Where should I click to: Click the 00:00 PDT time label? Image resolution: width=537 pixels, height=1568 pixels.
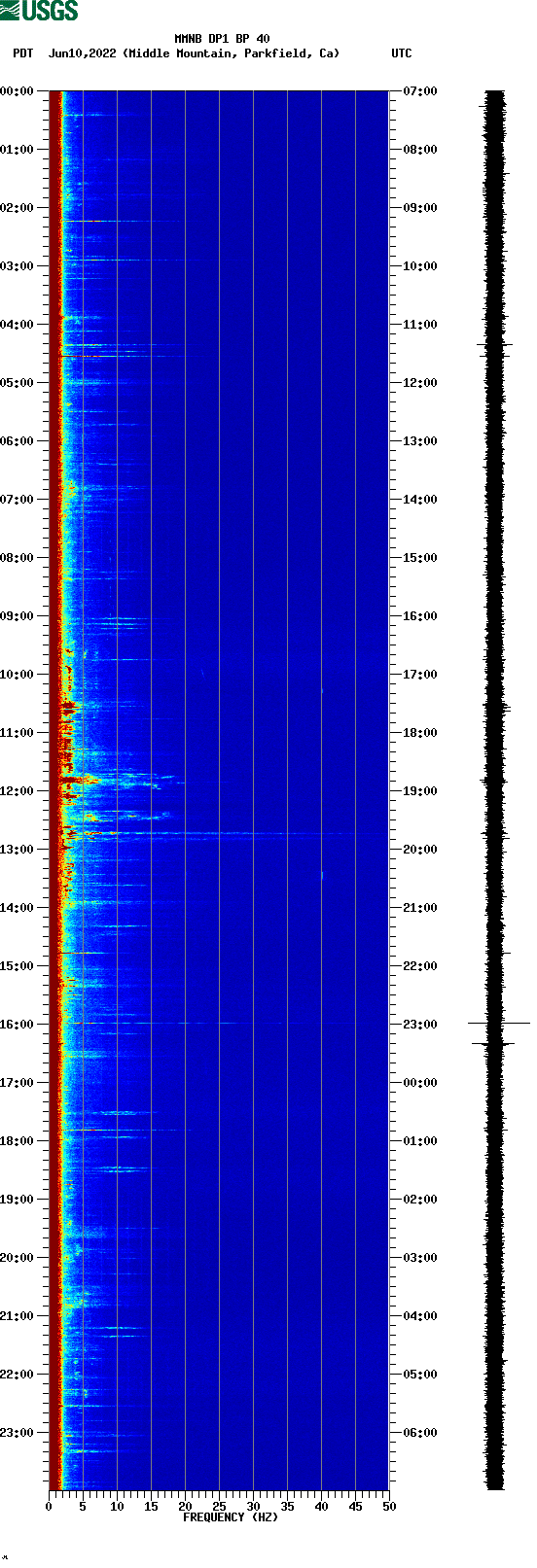(x=18, y=91)
